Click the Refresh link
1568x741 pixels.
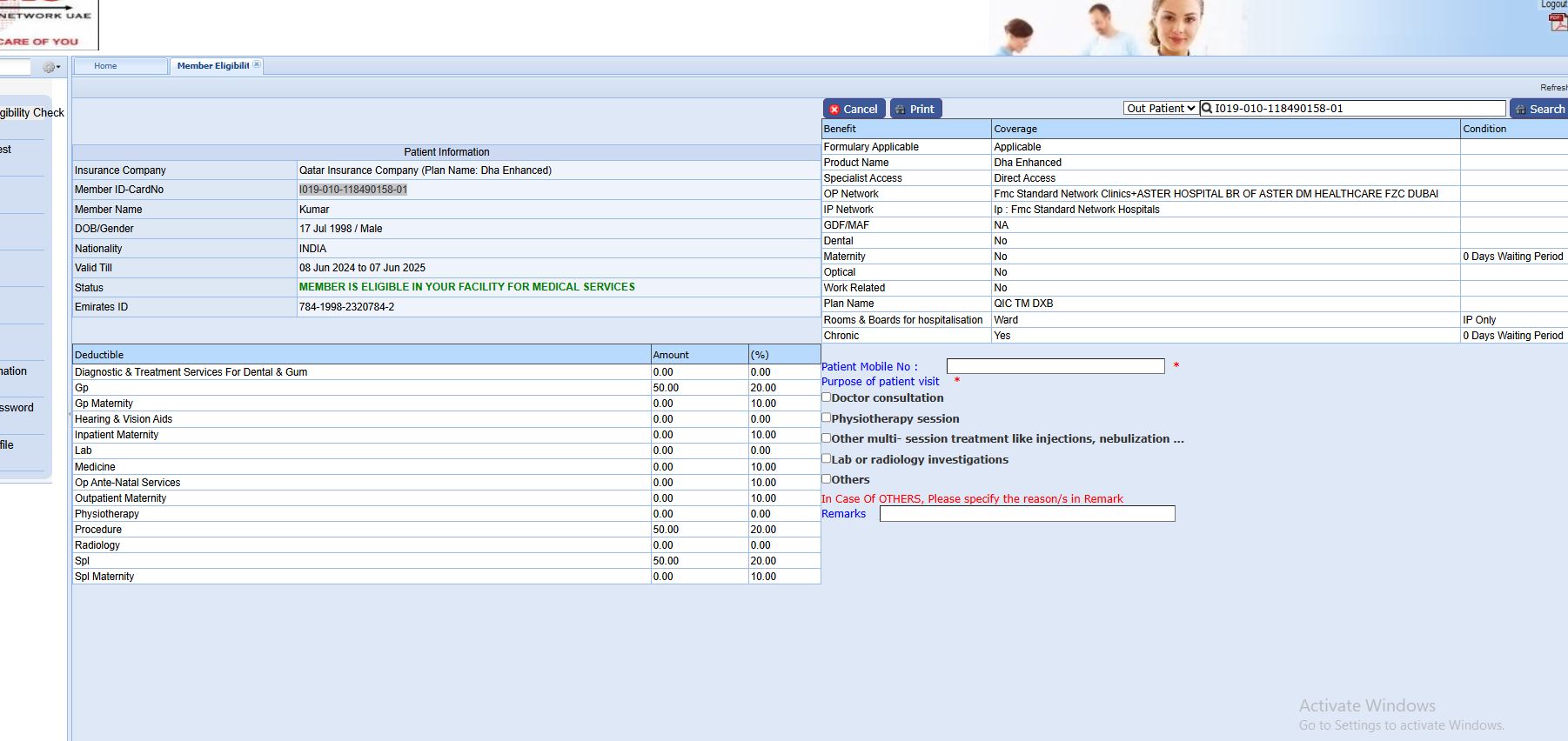coord(1553,88)
